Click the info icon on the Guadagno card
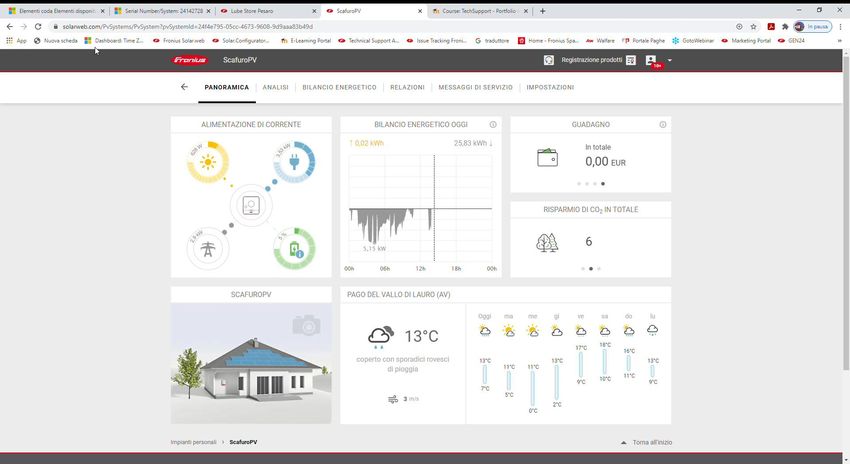850x464 pixels. tap(663, 125)
